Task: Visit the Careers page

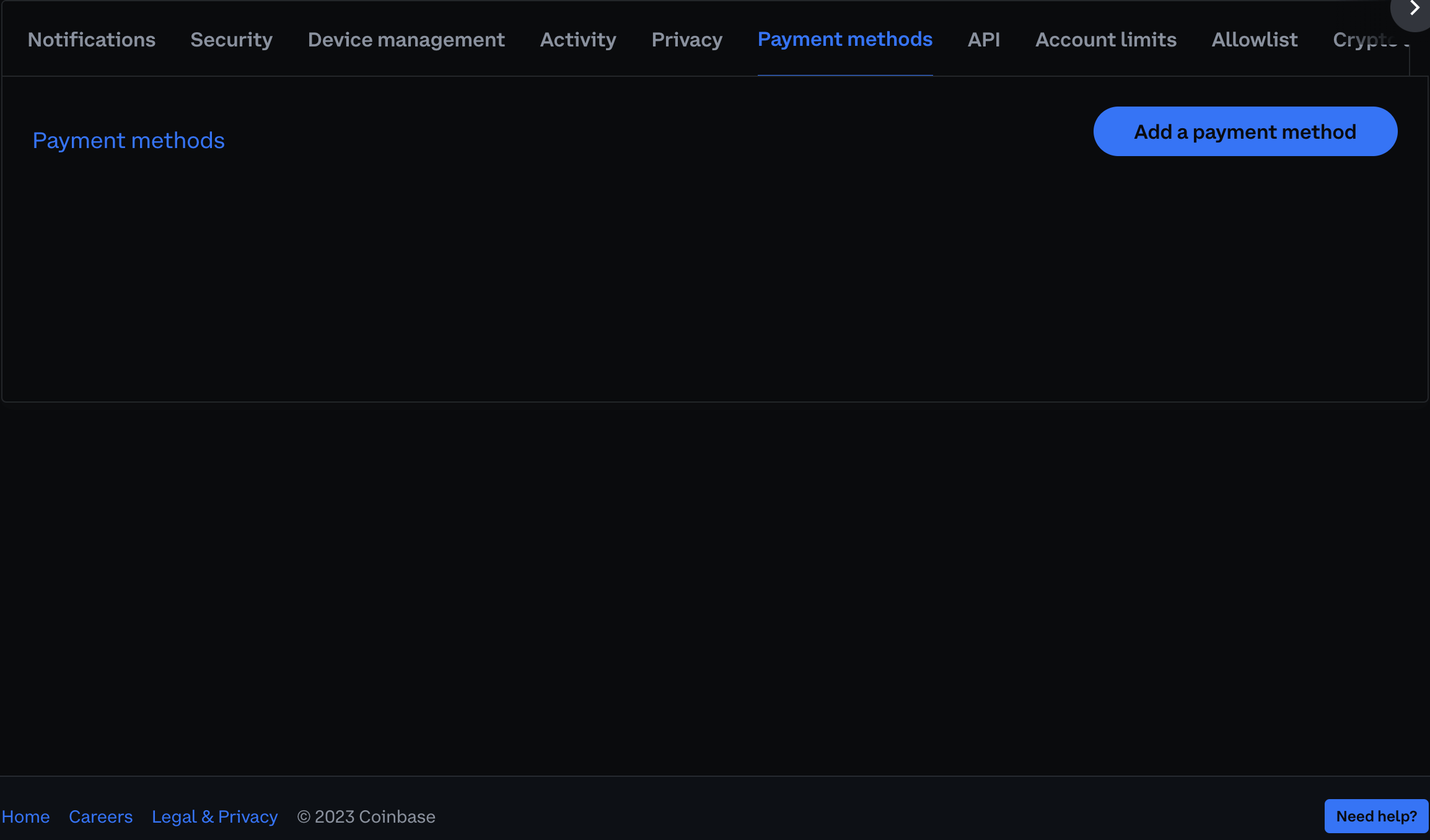Action: click(100, 816)
